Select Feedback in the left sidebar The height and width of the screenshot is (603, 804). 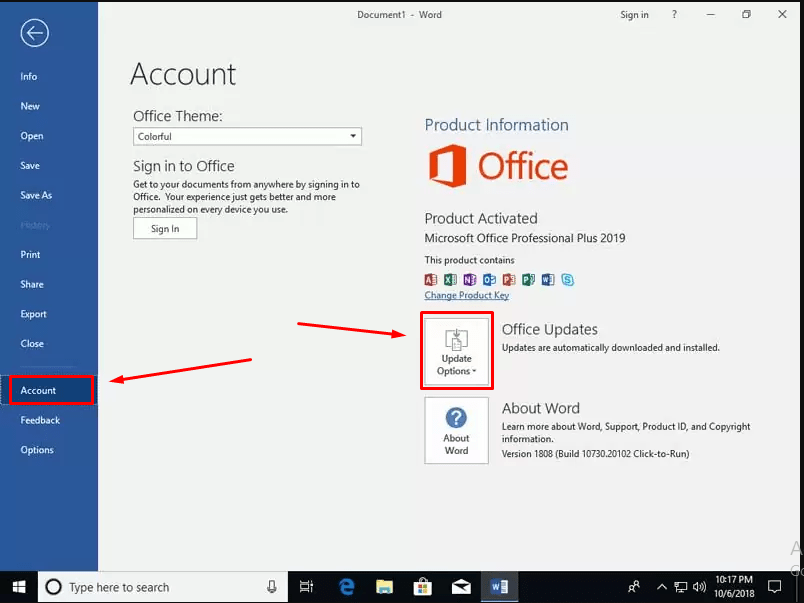40,420
